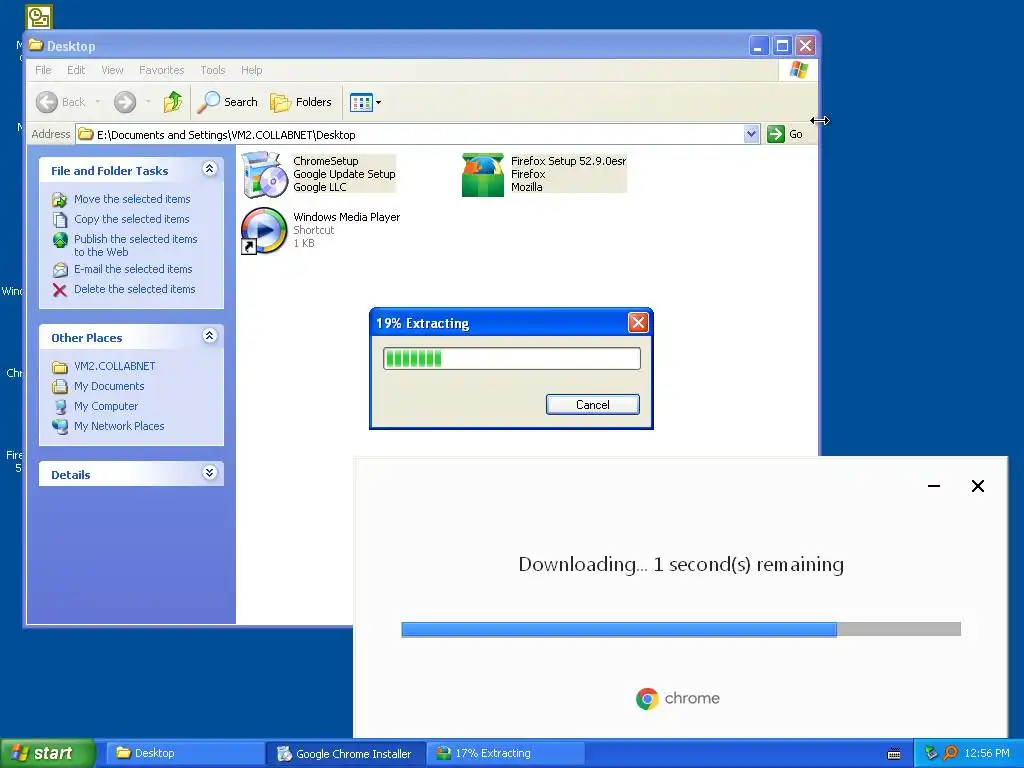Viewport: 1024px width, 768px height.
Task: Switch to 17% Extracting taskbar button
Action: (x=506, y=753)
